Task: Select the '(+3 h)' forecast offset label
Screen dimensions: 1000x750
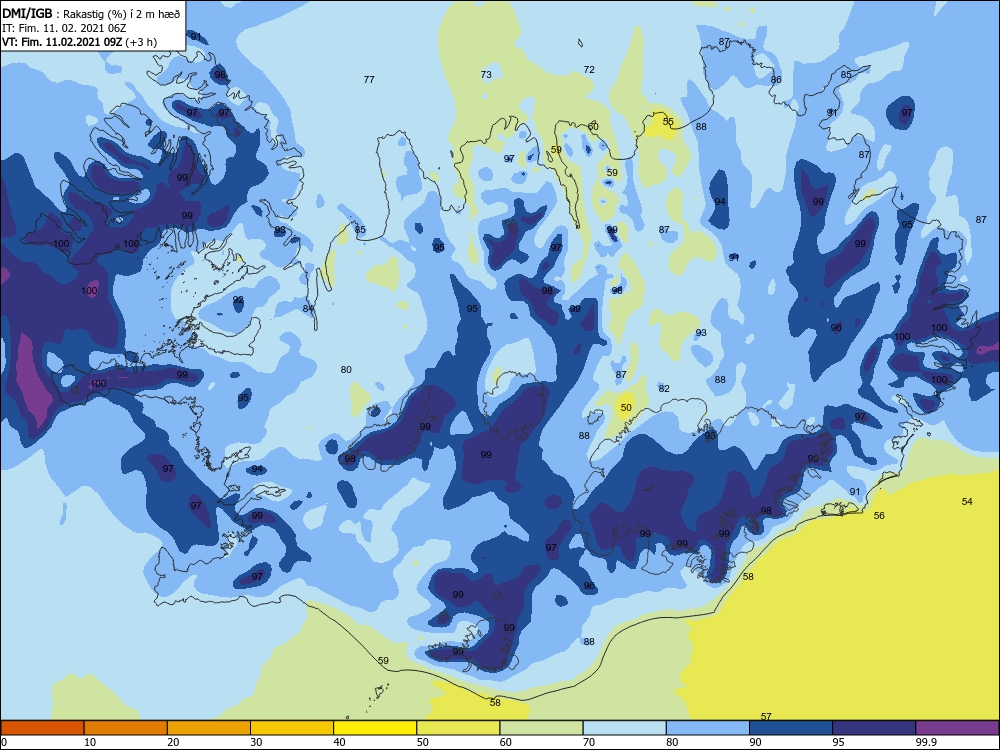Action: 141,42
